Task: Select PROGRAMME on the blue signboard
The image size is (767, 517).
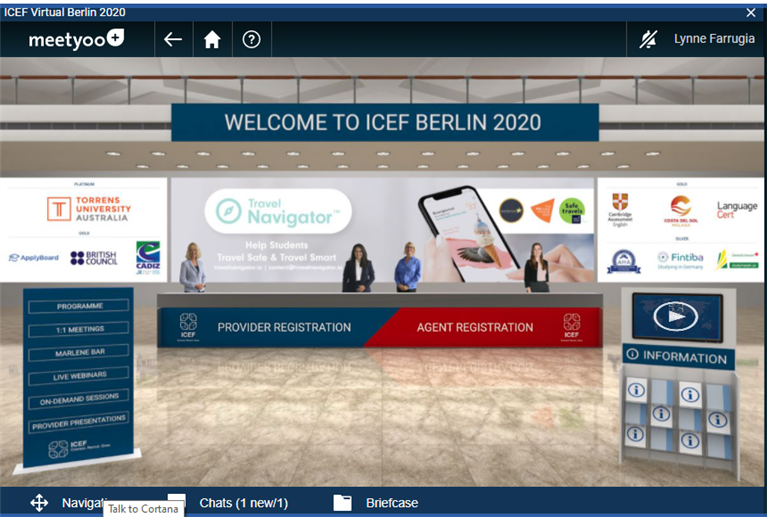Action: (79, 306)
